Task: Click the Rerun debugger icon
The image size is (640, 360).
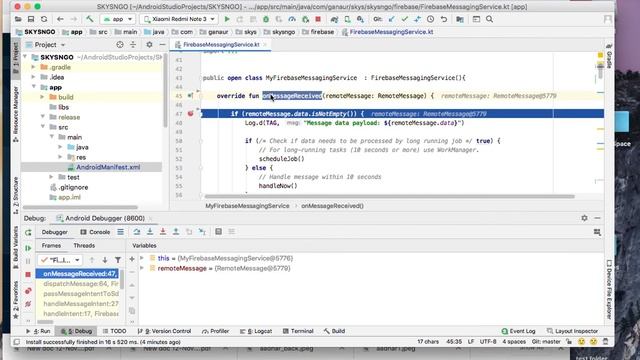Action: pos(28,233)
